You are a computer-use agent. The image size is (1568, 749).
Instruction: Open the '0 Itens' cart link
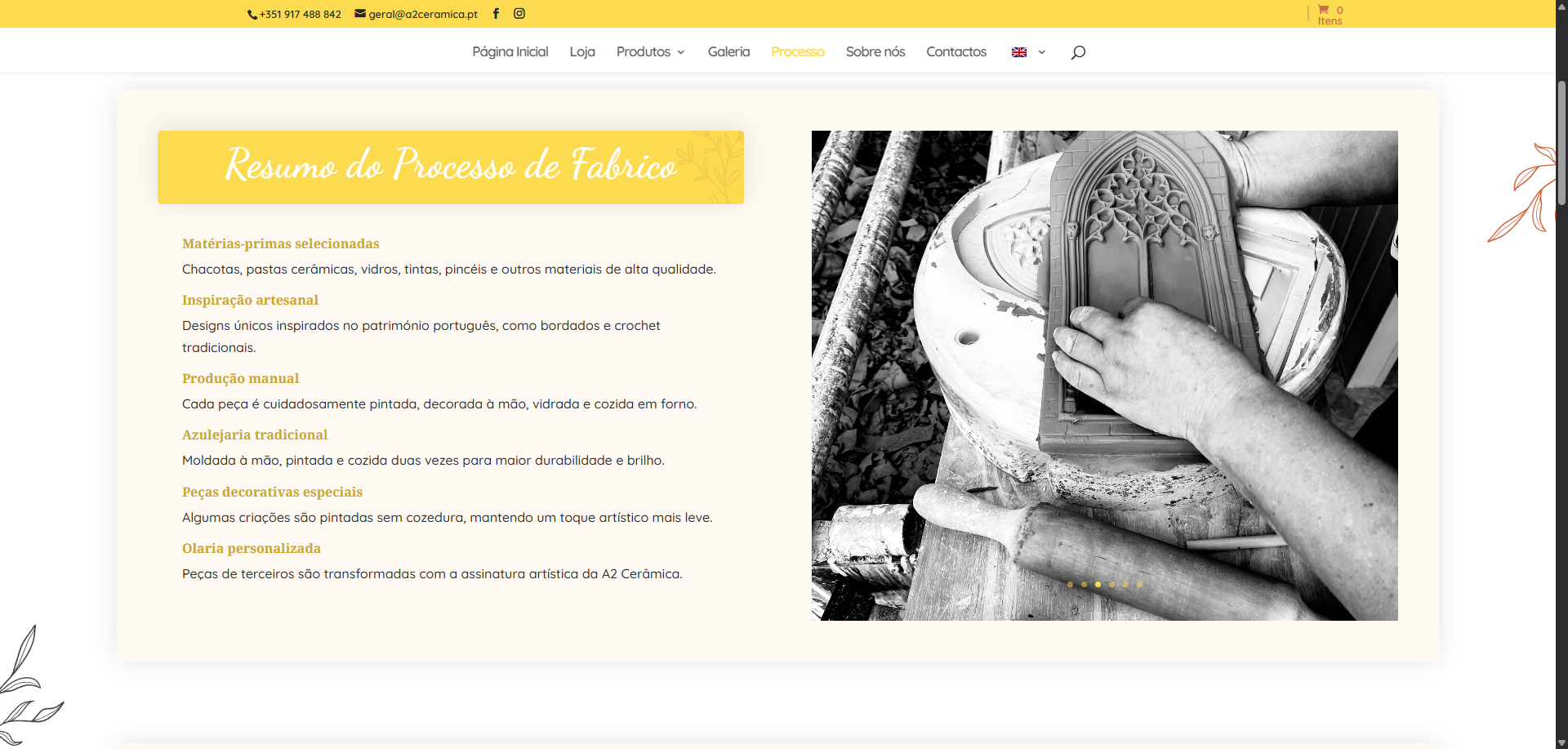point(1330,16)
